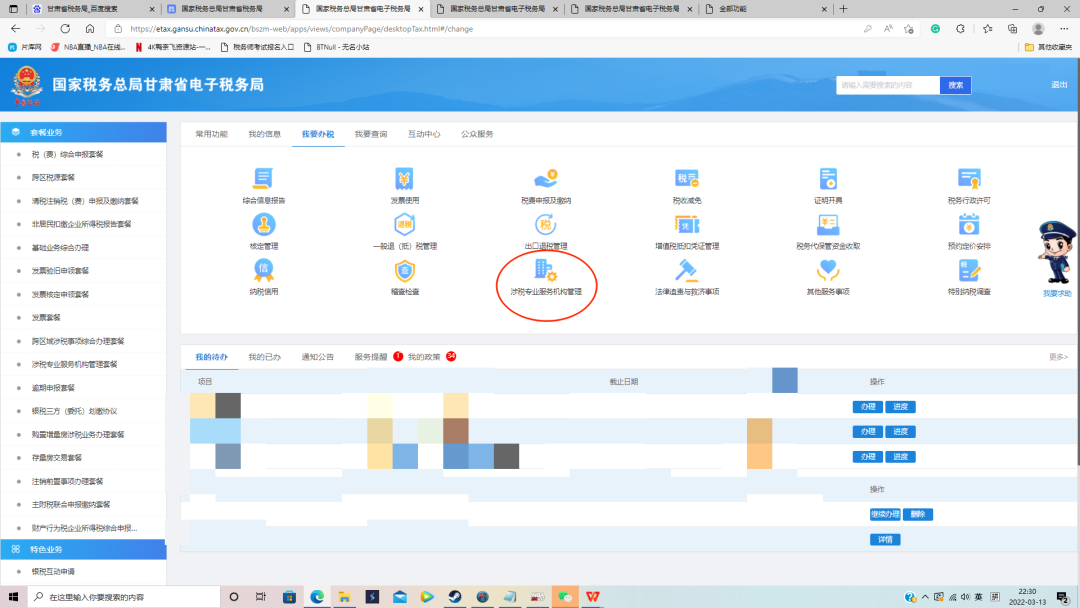Open the 服务提醒 tab

371,357
